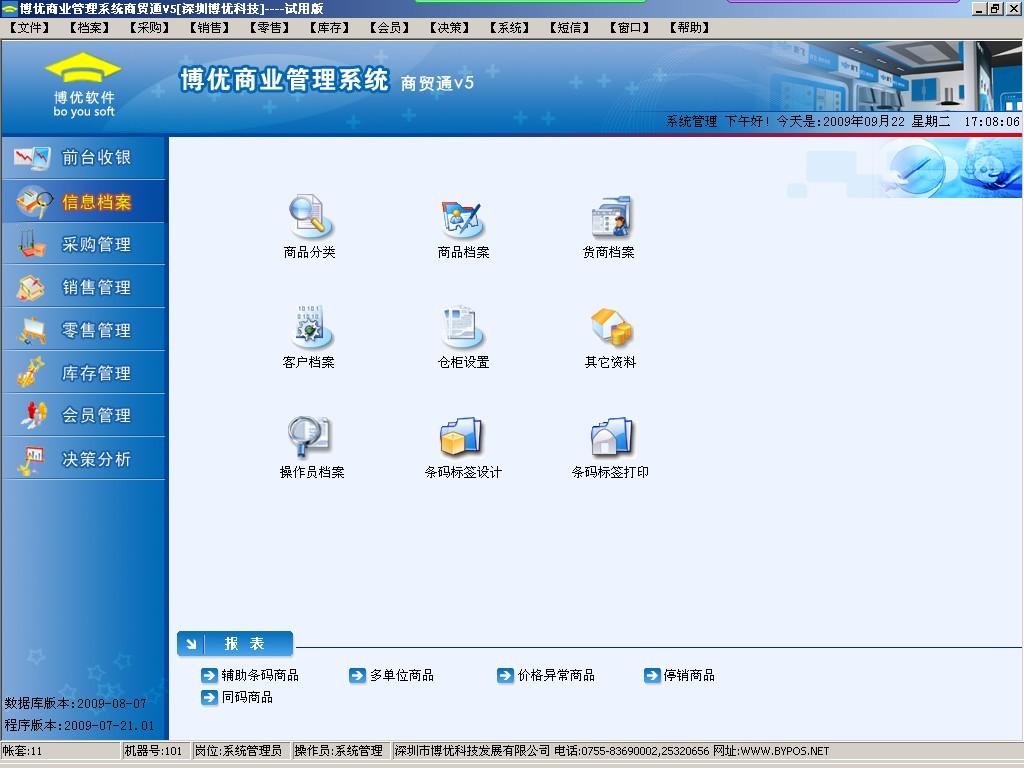1024x768 pixels.
Task: Open the 仓柜设置 icon
Action: coord(463,328)
